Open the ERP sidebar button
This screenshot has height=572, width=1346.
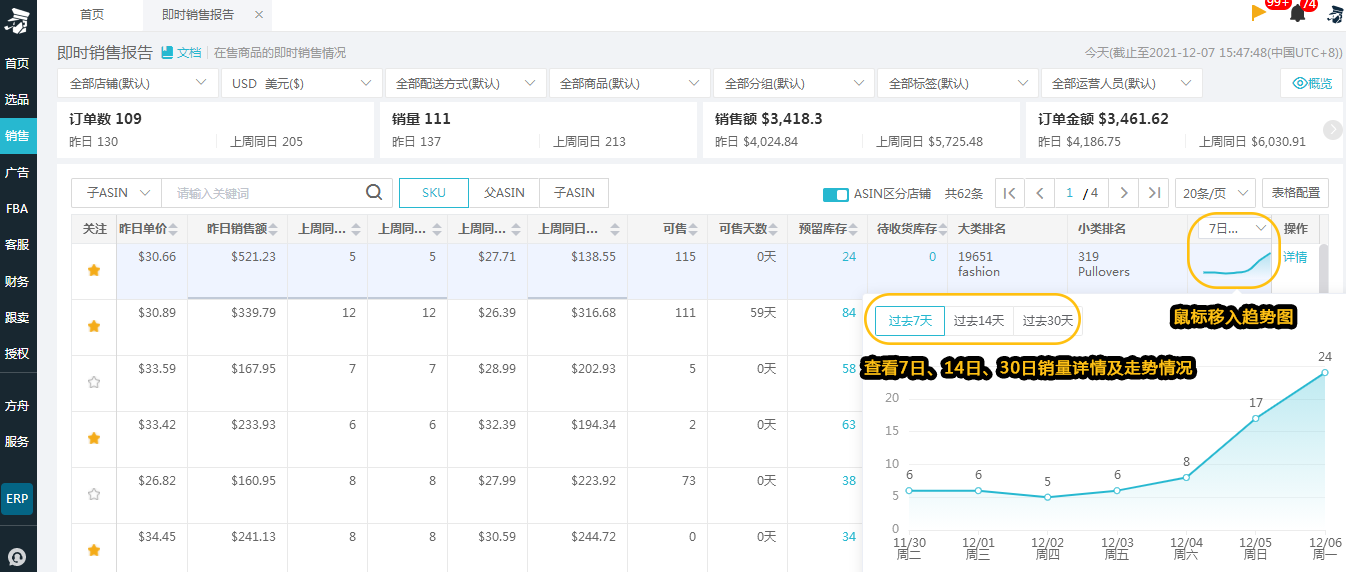coord(17,498)
